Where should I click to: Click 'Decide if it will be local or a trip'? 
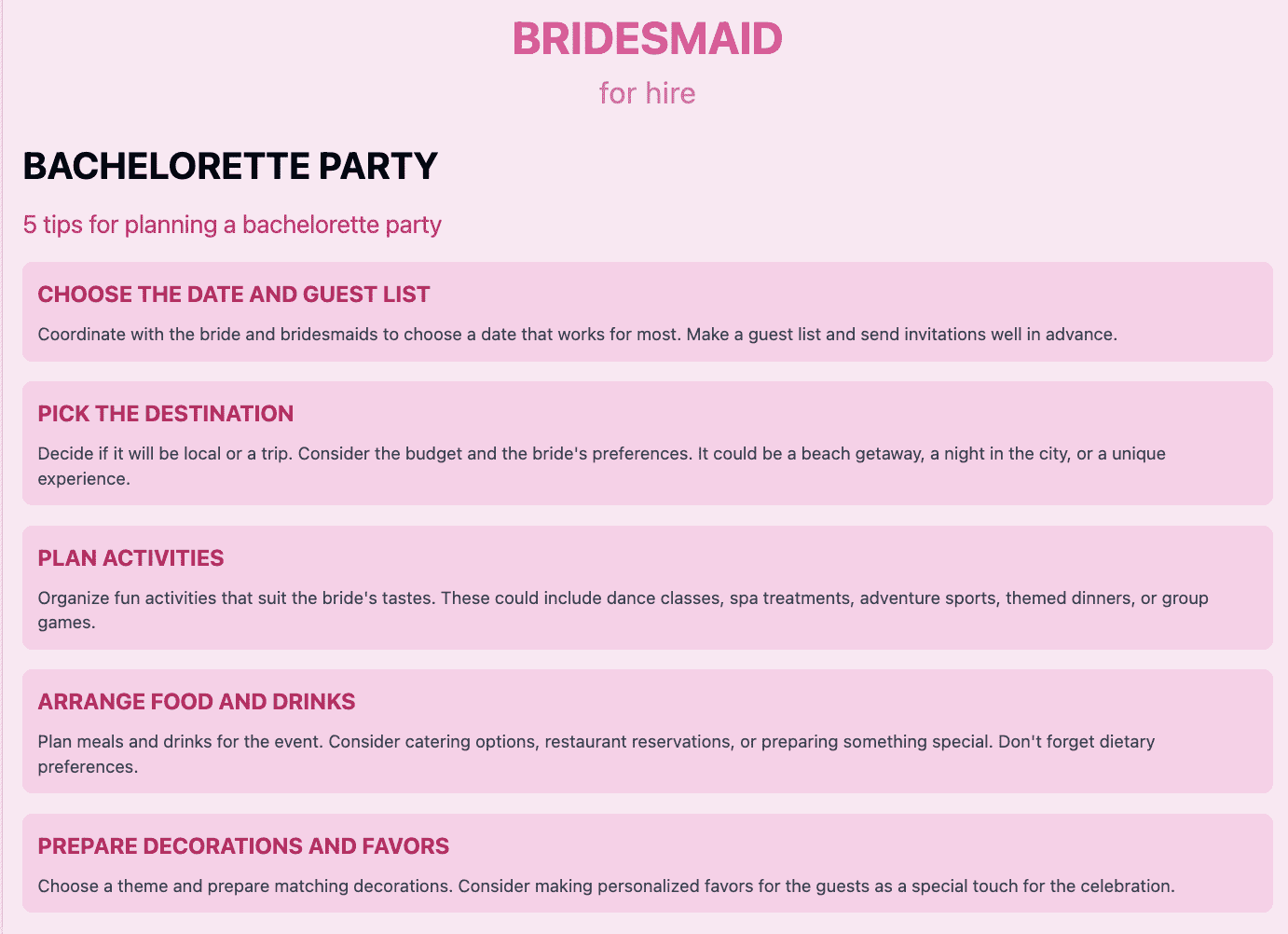[165, 454]
